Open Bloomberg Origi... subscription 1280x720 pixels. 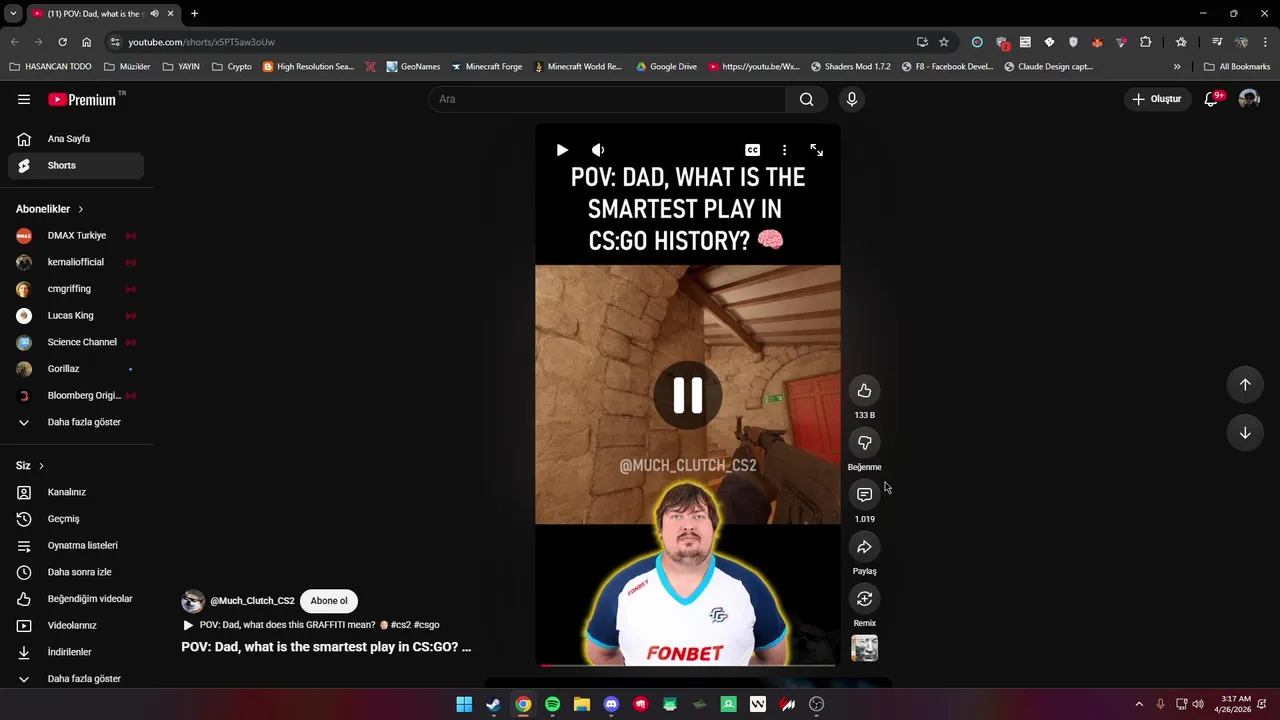pyautogui.click(x=76, y=396)
